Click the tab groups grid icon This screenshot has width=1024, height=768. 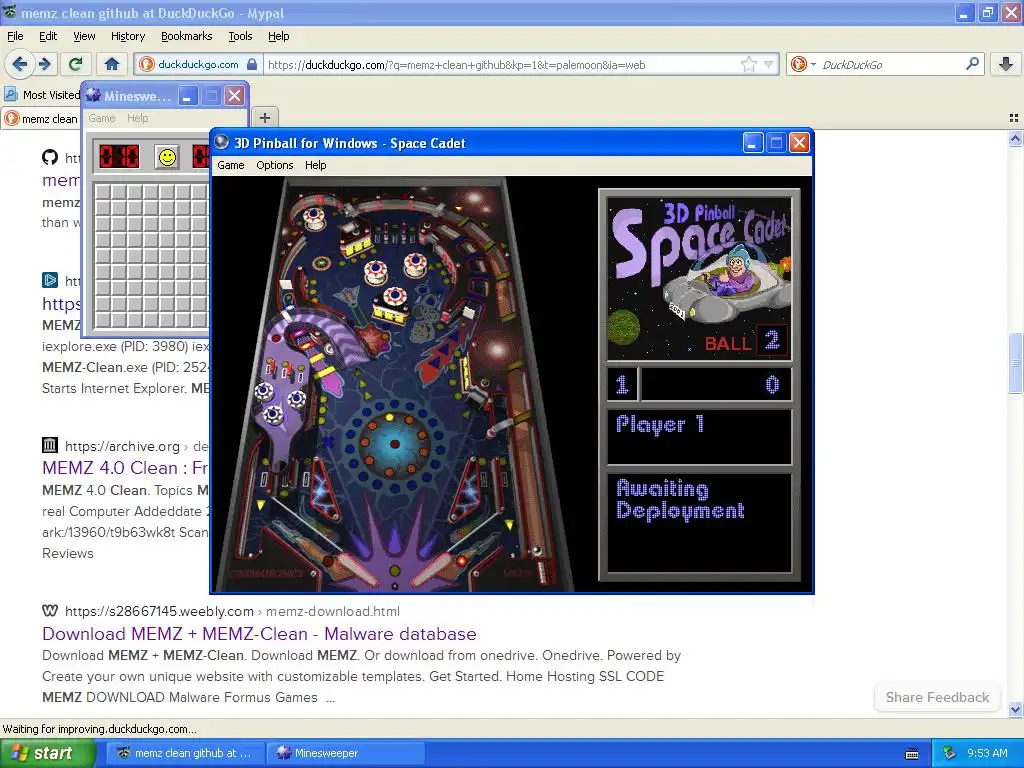coord(1014,118)
